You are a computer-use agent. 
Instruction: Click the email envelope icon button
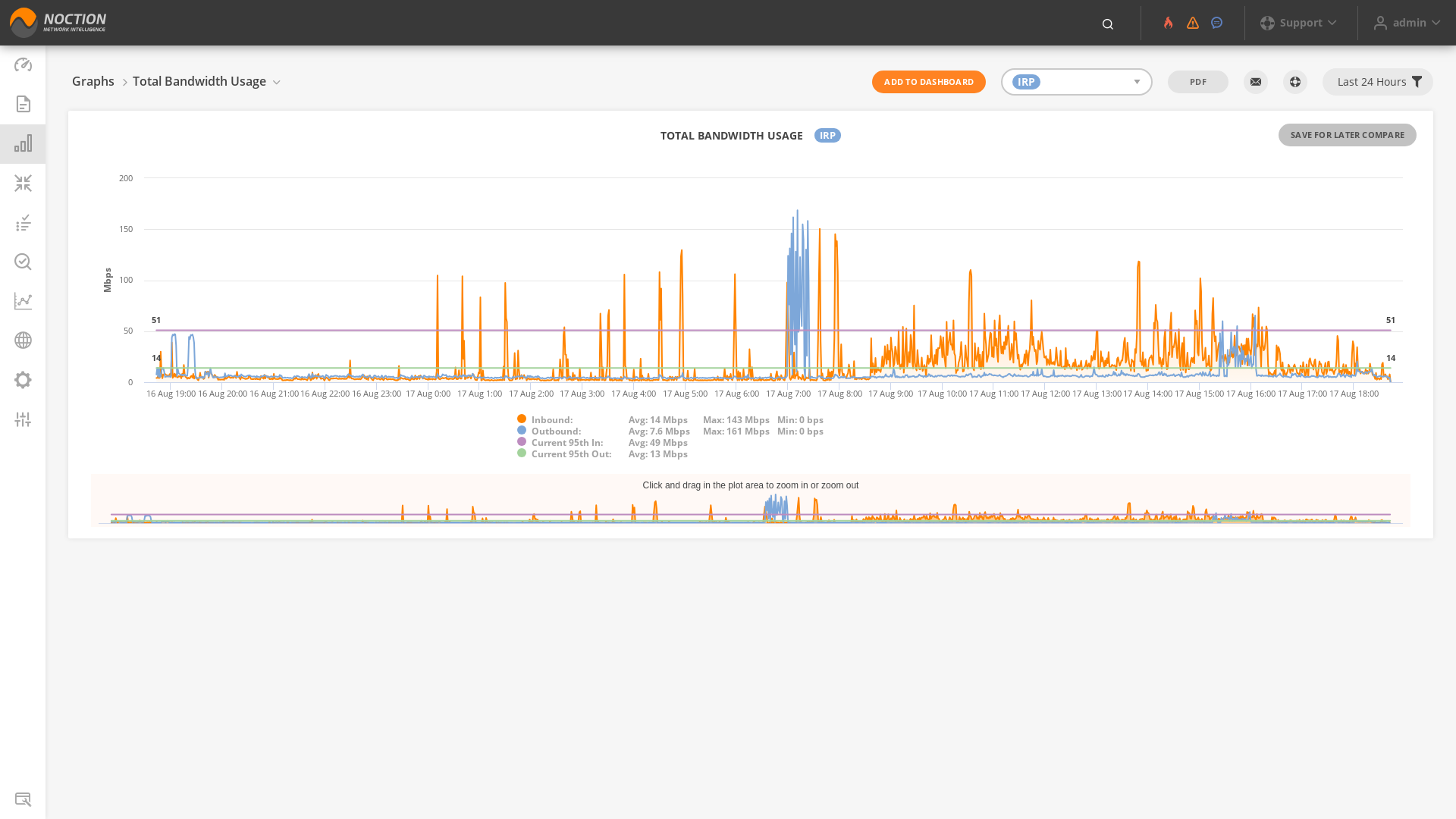[x=1256, y=82]
